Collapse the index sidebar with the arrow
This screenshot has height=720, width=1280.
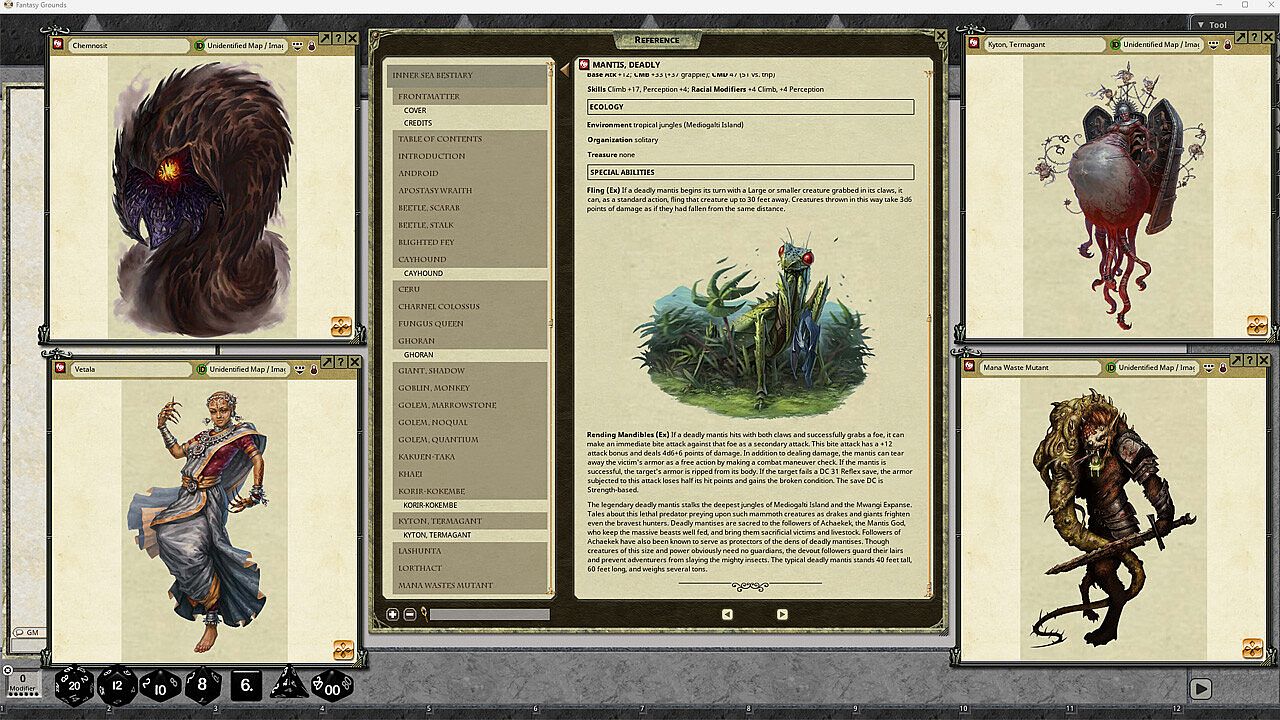pyautogui.click(x=564, y=69)
